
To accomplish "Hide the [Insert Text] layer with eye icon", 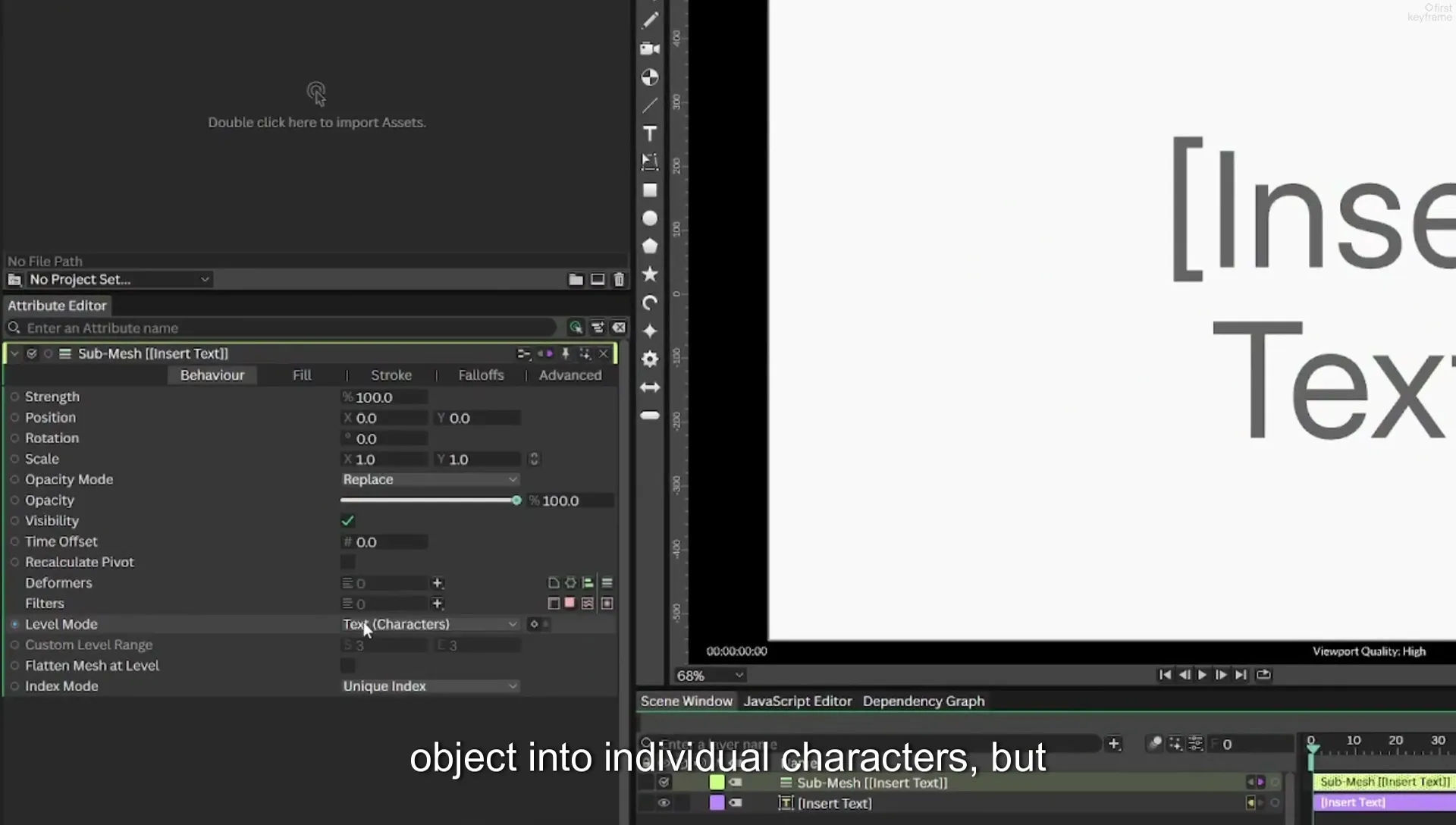I will pyautogui.click(x=664, y=803).
